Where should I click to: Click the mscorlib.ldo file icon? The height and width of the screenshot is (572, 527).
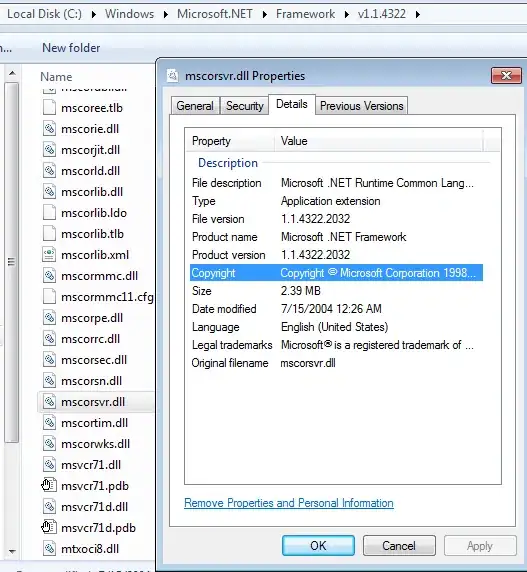point(49,213)
